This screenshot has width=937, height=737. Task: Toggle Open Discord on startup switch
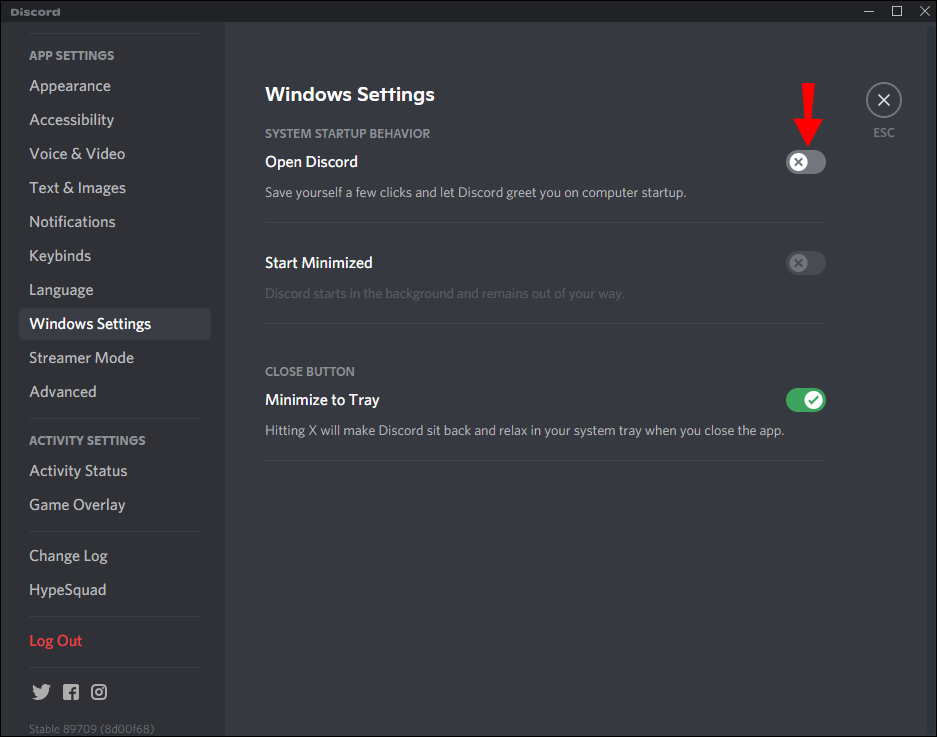click(x=806, y=162)
